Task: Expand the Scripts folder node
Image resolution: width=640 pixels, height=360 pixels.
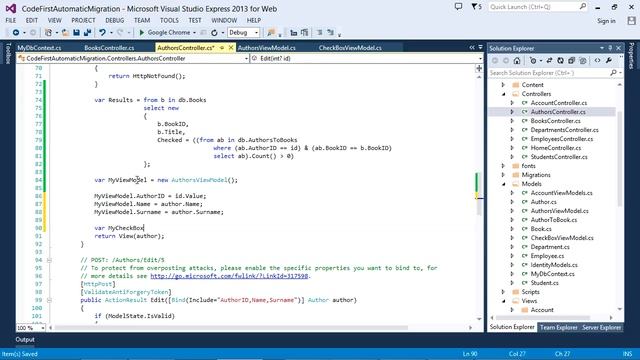Action: 504,292
